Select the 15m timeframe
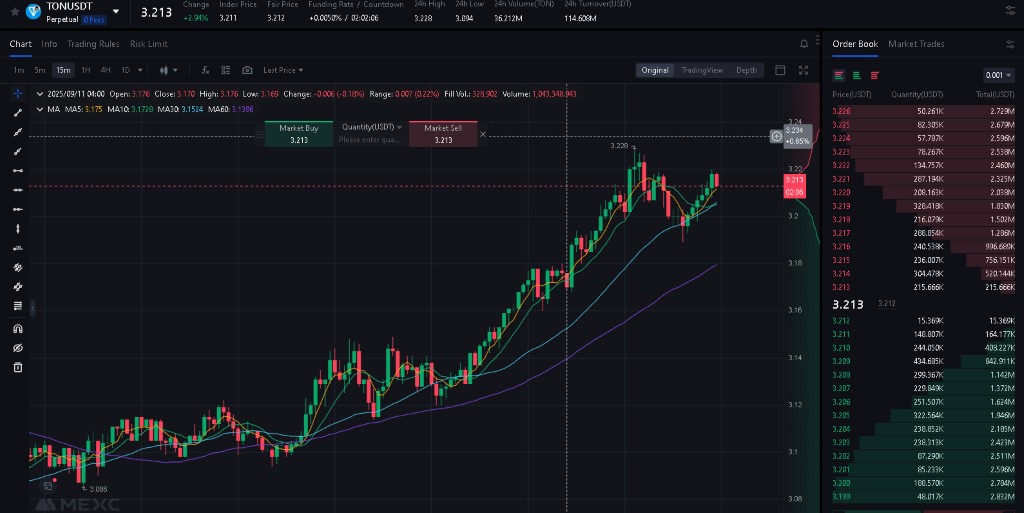1024x513 pixels. pyautogui.click(x=63, y=70)
